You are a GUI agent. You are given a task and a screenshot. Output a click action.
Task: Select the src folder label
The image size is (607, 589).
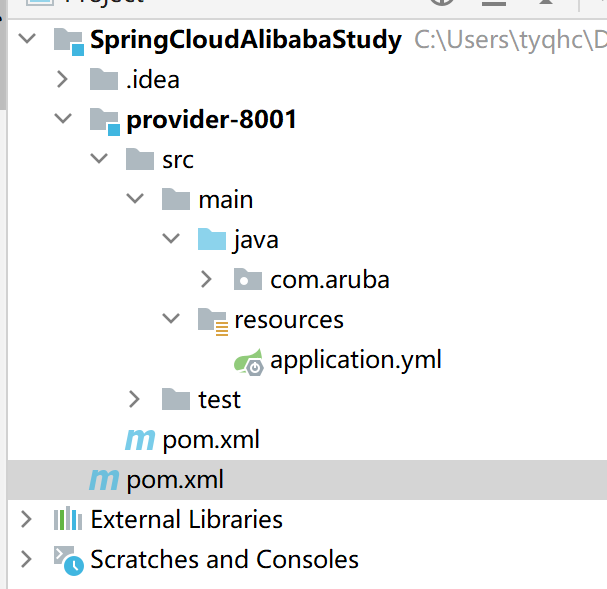[178, 160]
